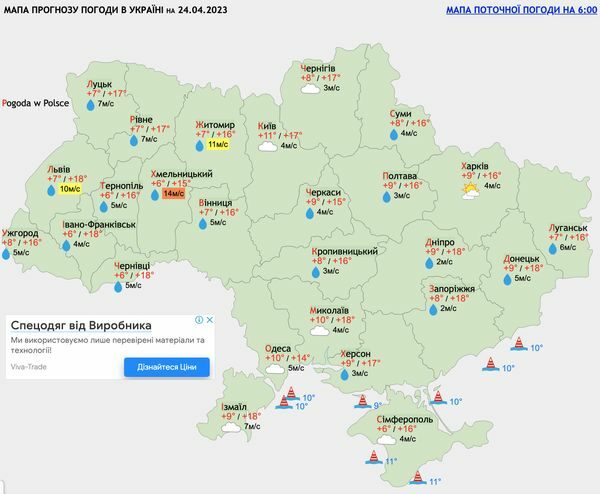
Task: Select the city Сімферополь
Action: (x=404, y=420)
